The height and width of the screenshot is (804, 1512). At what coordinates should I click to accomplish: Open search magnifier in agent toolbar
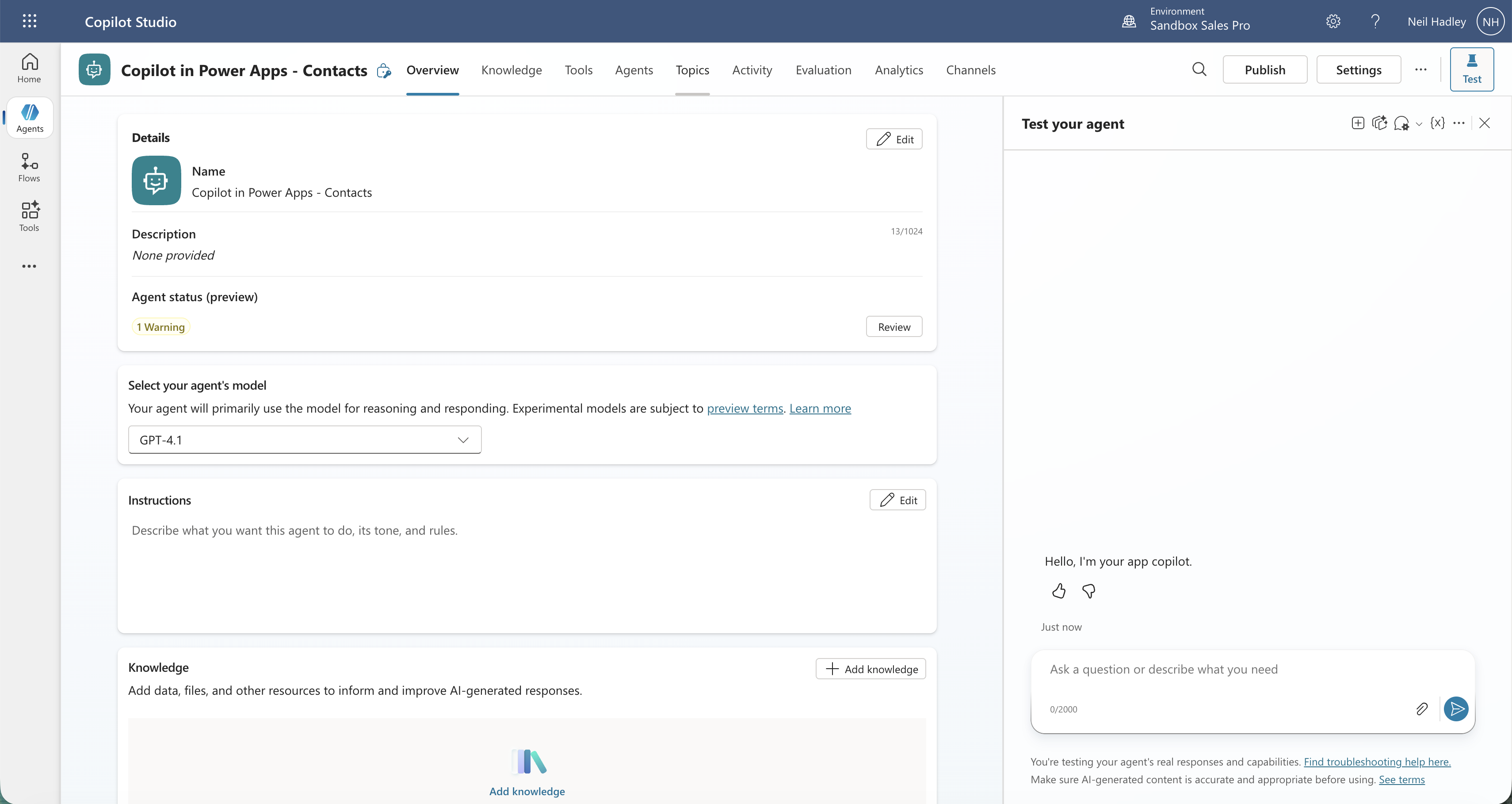1199,70
